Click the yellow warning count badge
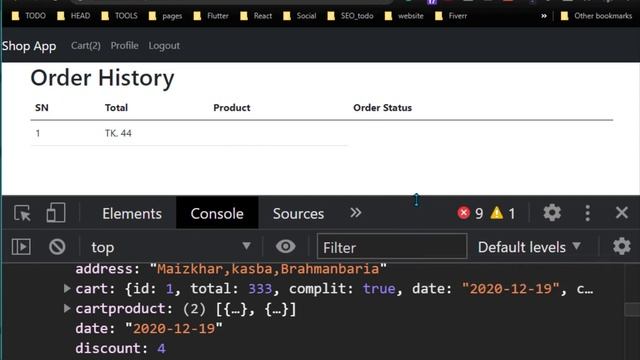 [503, 213]
